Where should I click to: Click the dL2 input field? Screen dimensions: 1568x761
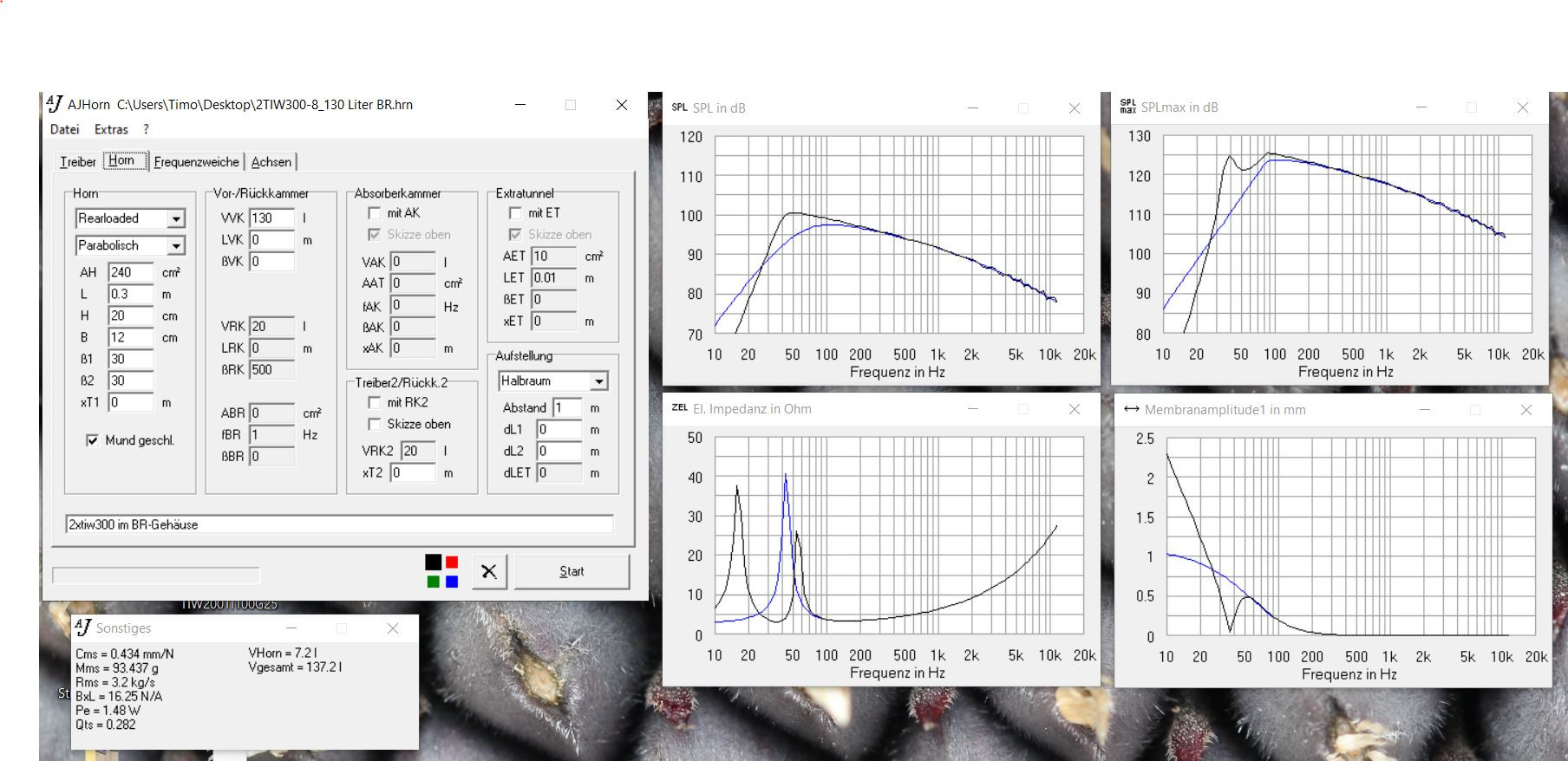559,451
